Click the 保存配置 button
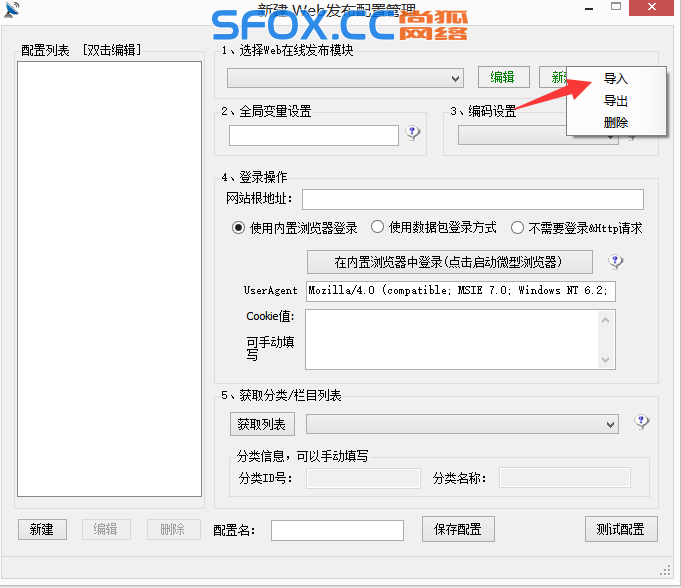This screenshot has height=588, width=681. 457,529
